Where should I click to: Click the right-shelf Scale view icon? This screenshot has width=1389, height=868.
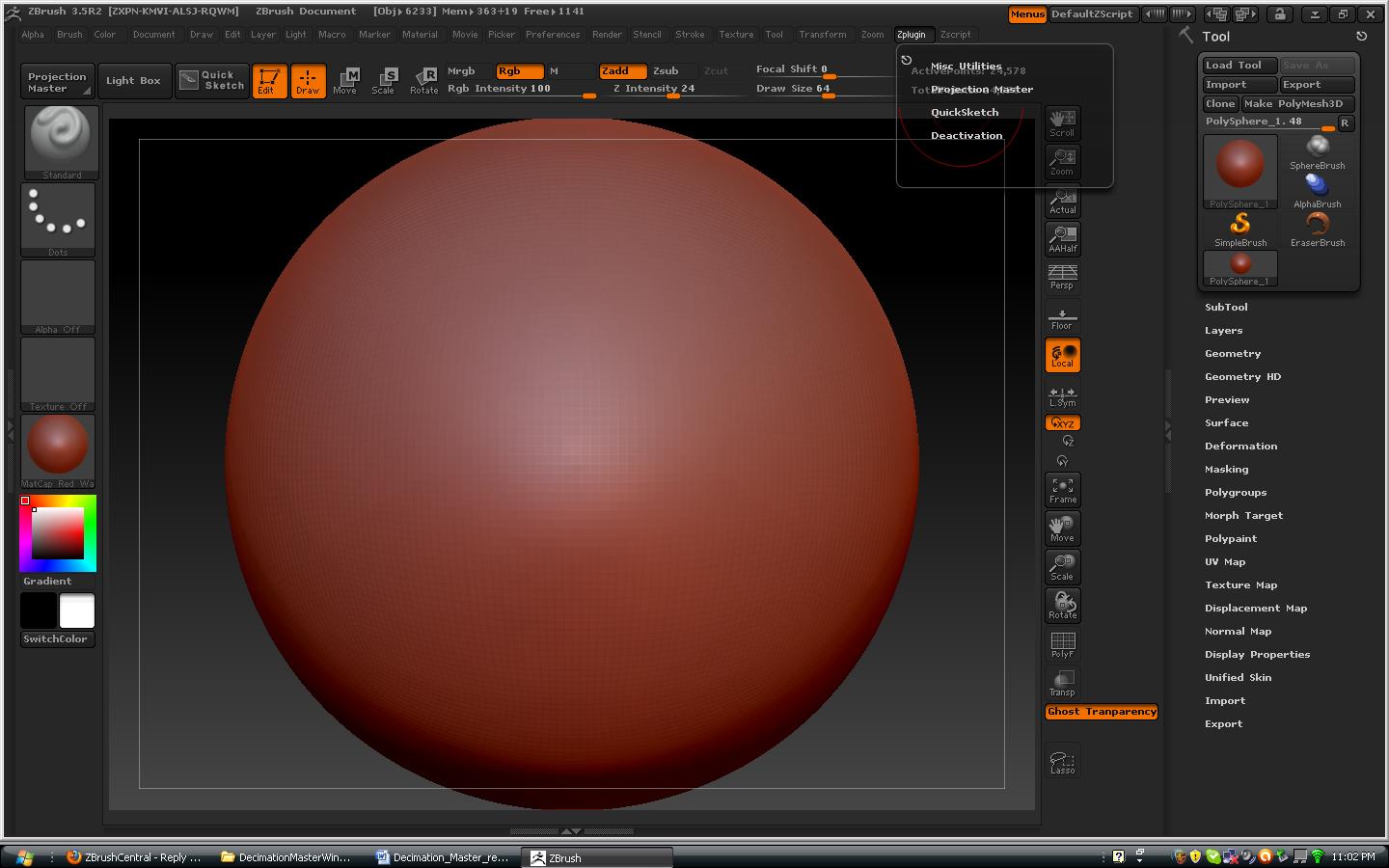coord(1062,567)
